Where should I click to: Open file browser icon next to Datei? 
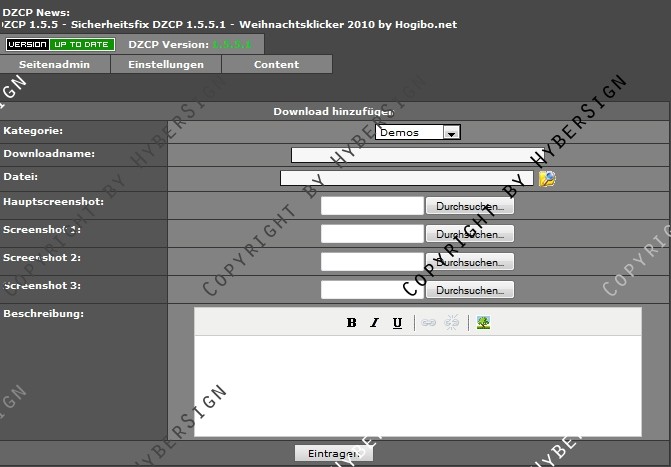547,178
